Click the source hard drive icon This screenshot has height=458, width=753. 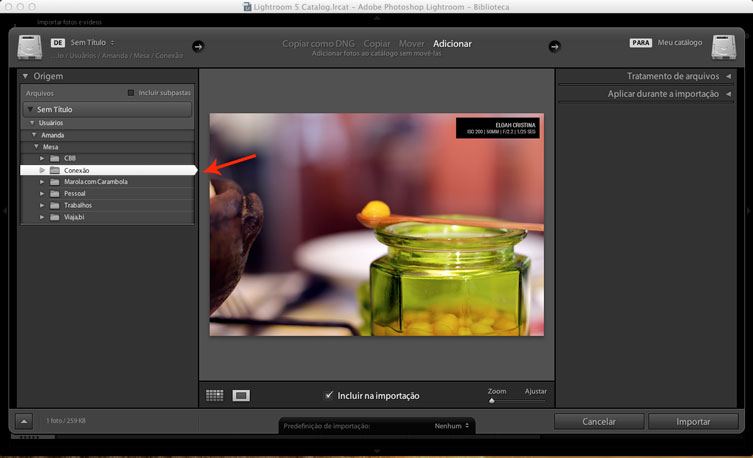click(x=30, y=48)
